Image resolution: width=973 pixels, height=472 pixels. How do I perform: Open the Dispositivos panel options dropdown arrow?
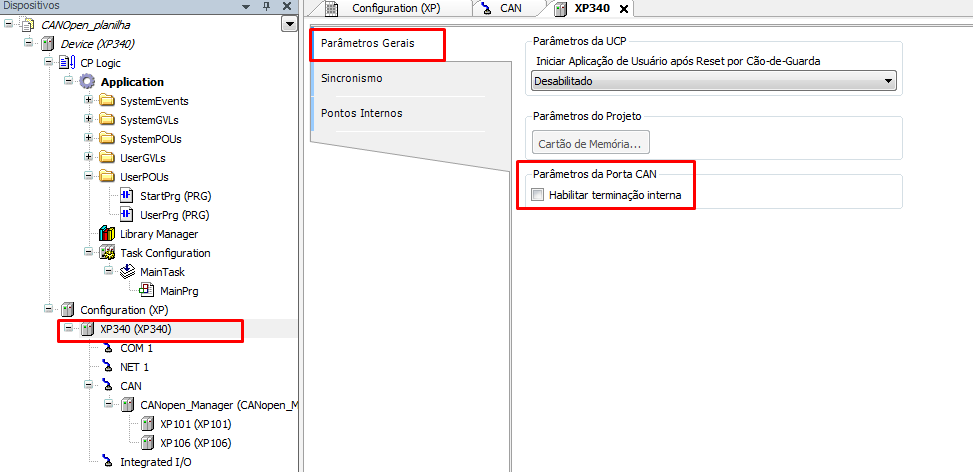pos(289,24)
